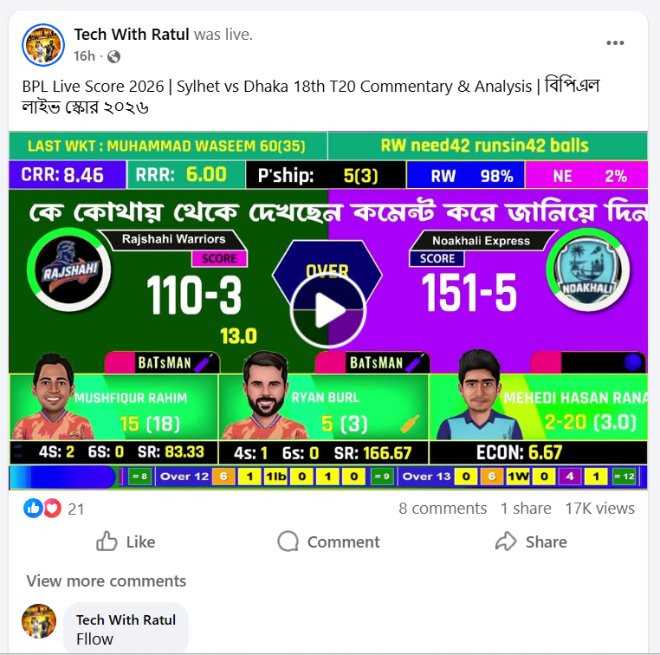
Task: Like the post
Action: click(125, 541)
